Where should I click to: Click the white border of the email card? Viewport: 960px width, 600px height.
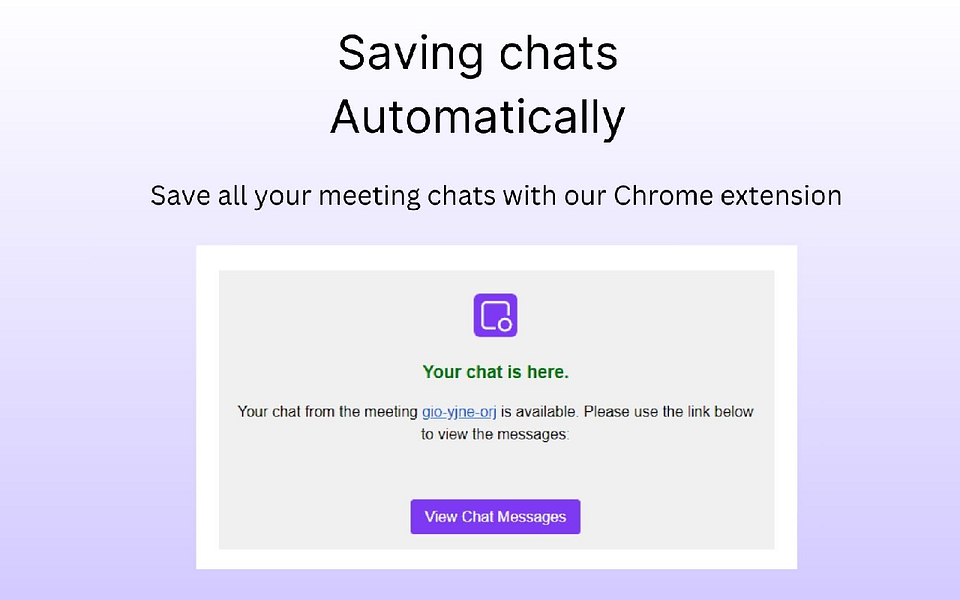[207, 400]
